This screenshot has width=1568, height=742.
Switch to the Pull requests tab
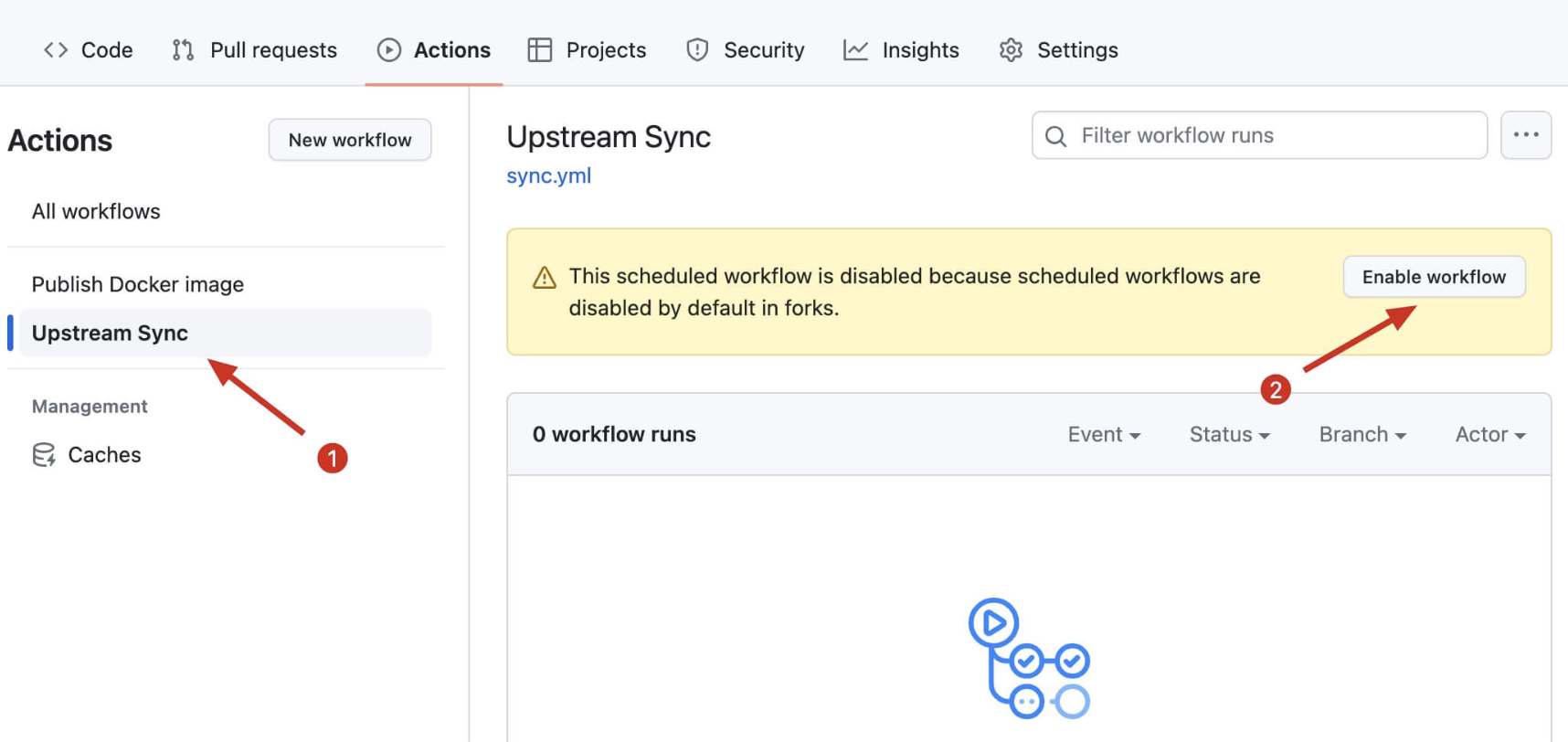point(272,50)
